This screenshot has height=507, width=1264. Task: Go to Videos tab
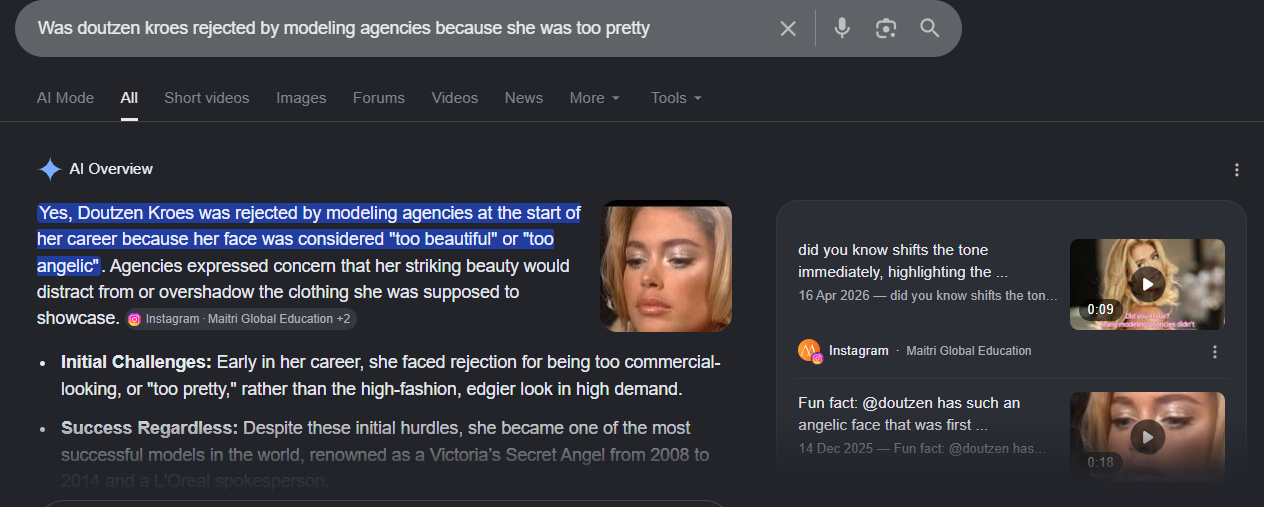pos(455,98)
